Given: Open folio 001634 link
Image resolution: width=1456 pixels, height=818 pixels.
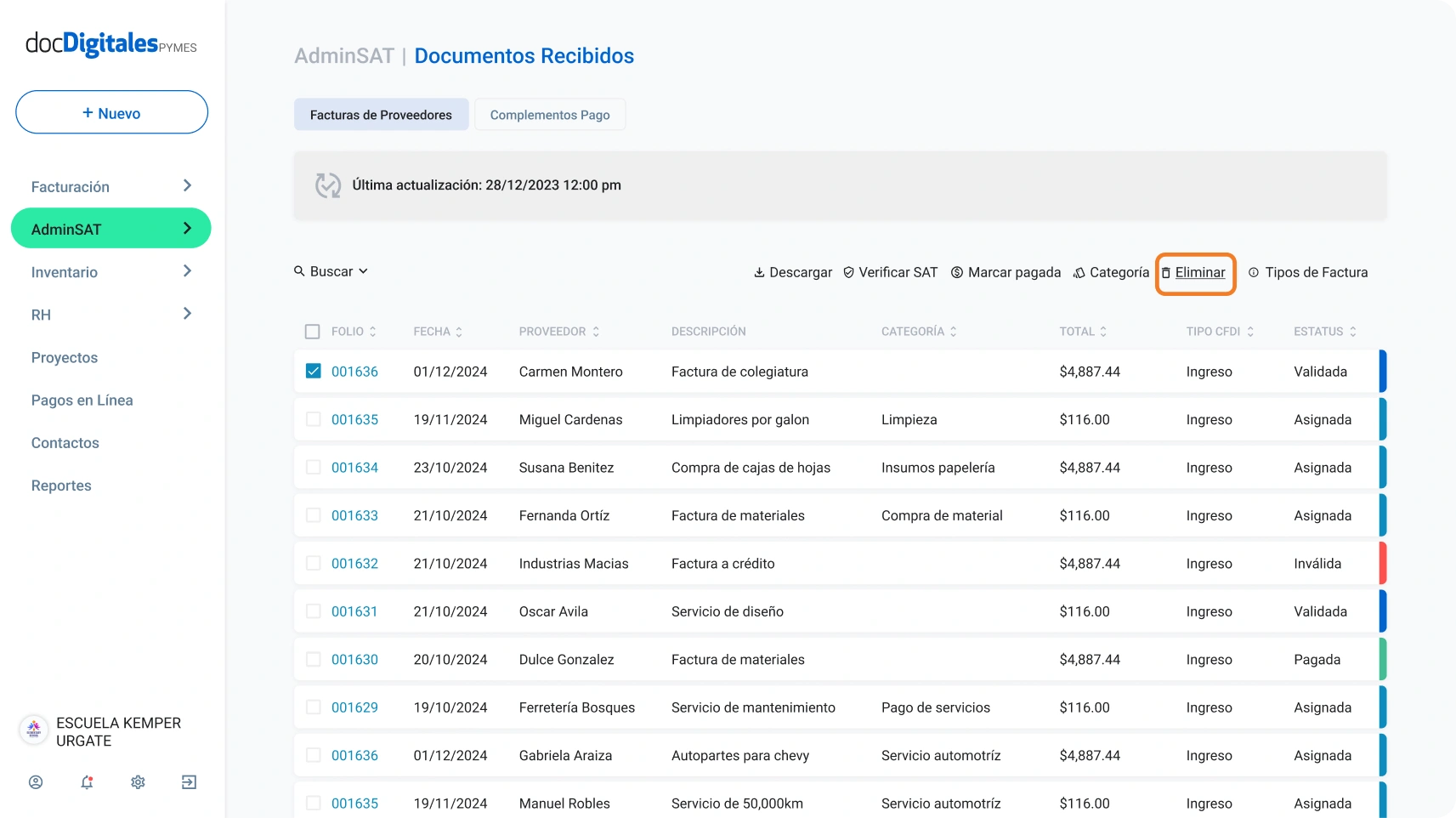Looking at the screenshot, I should 354,468.
